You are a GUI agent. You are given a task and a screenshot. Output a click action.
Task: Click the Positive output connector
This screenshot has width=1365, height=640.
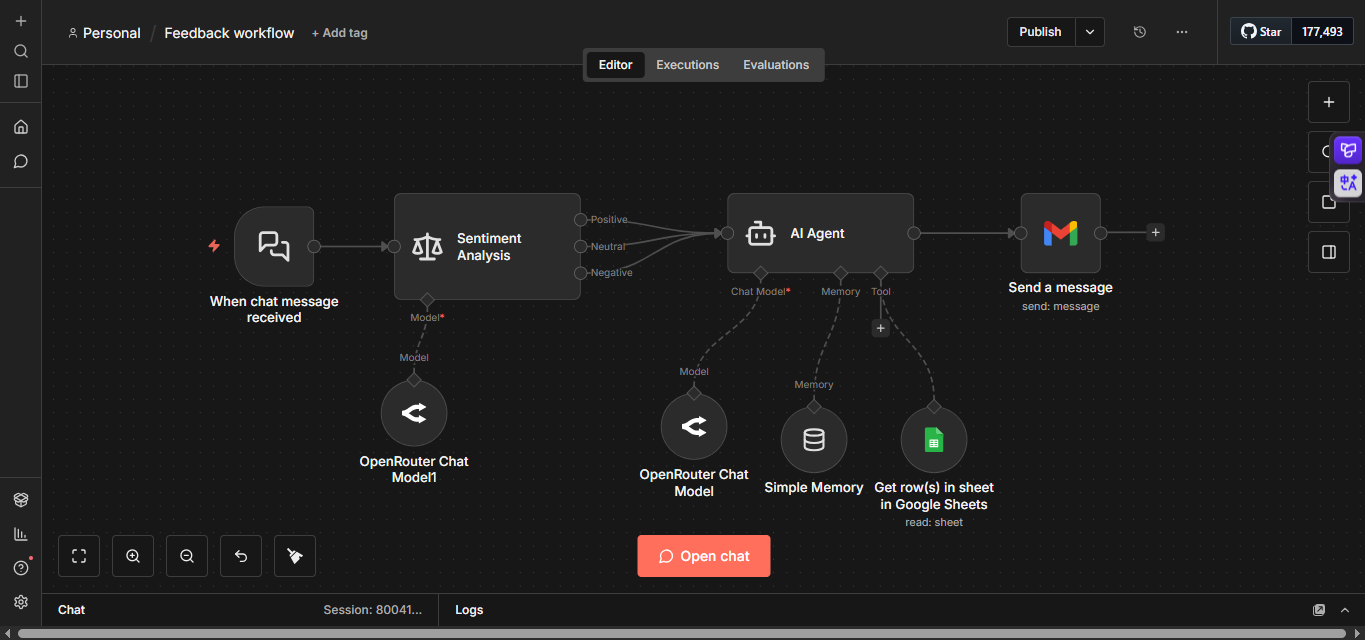(x=581, y=220)
